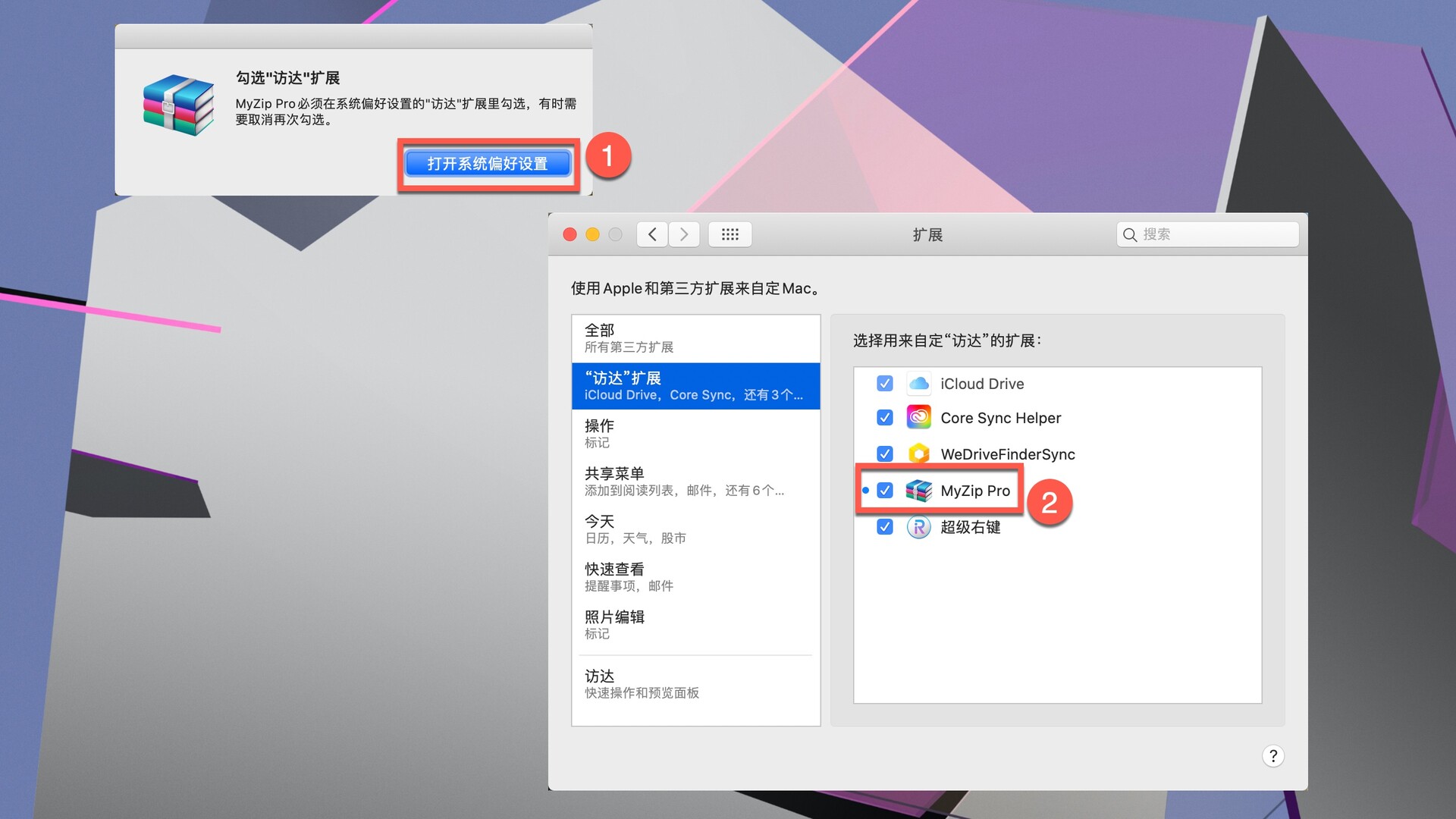
Task: Toggle the MyZip Pro checkbox
Action: [x=885, y=491]
